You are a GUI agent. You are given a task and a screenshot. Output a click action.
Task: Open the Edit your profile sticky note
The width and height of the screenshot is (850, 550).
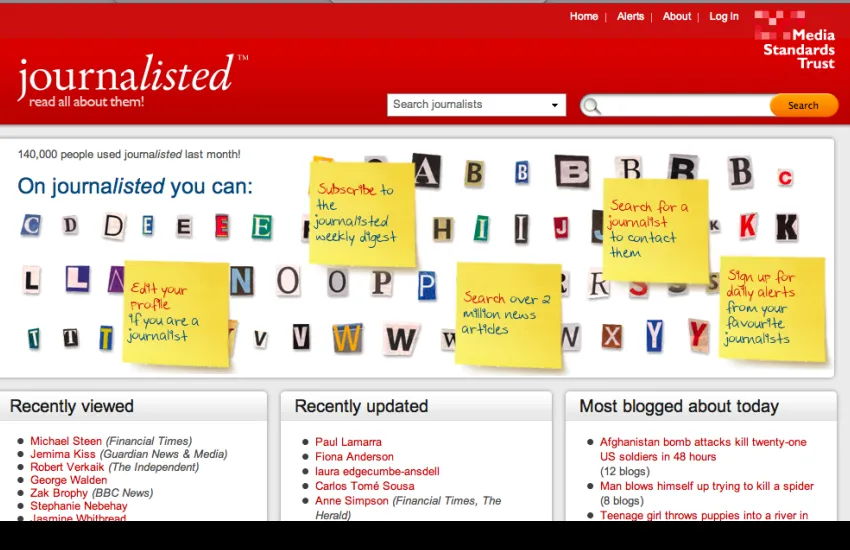(x=175, y=315)
